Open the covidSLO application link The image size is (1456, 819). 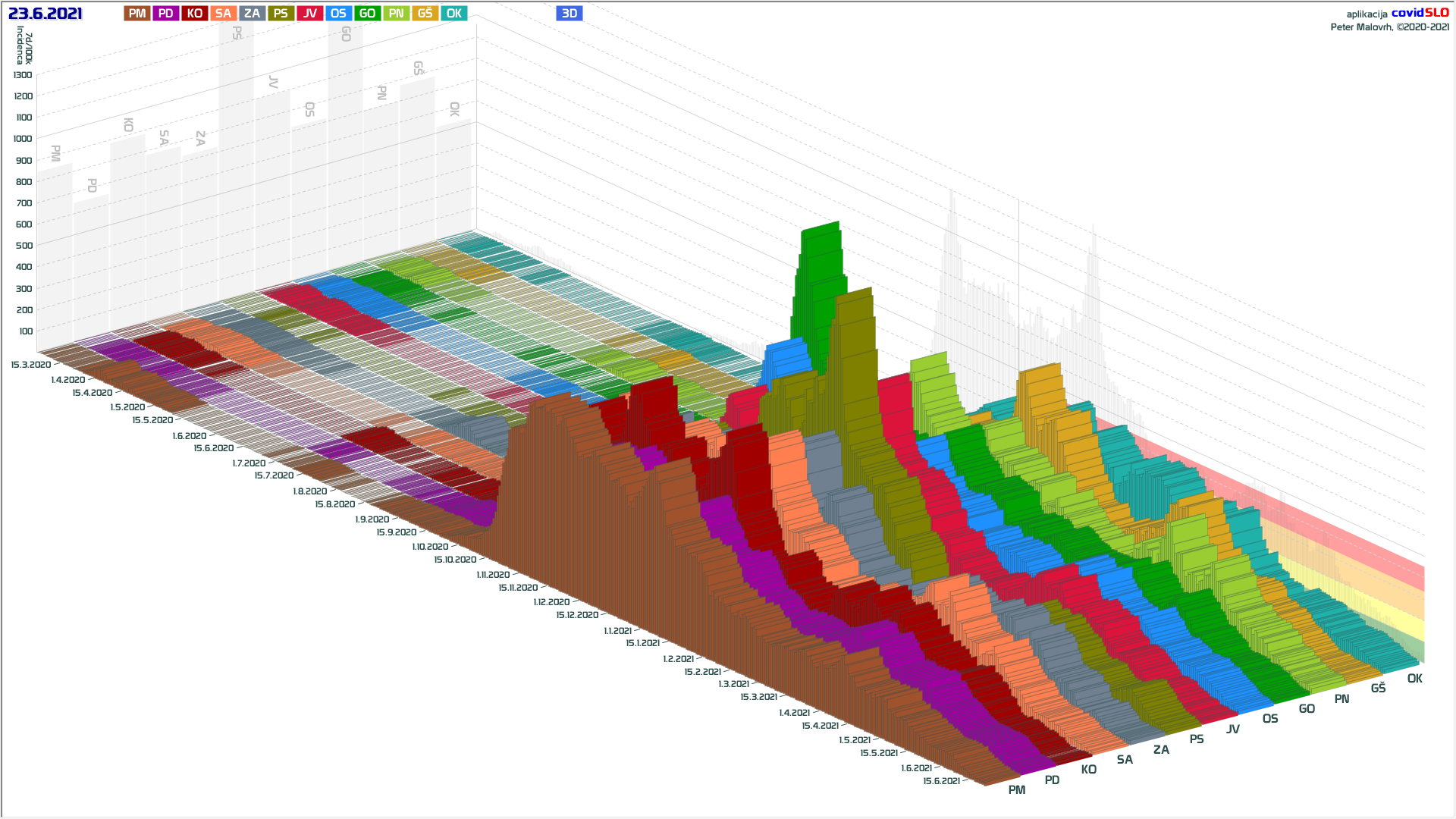(x=1420, y=13)
